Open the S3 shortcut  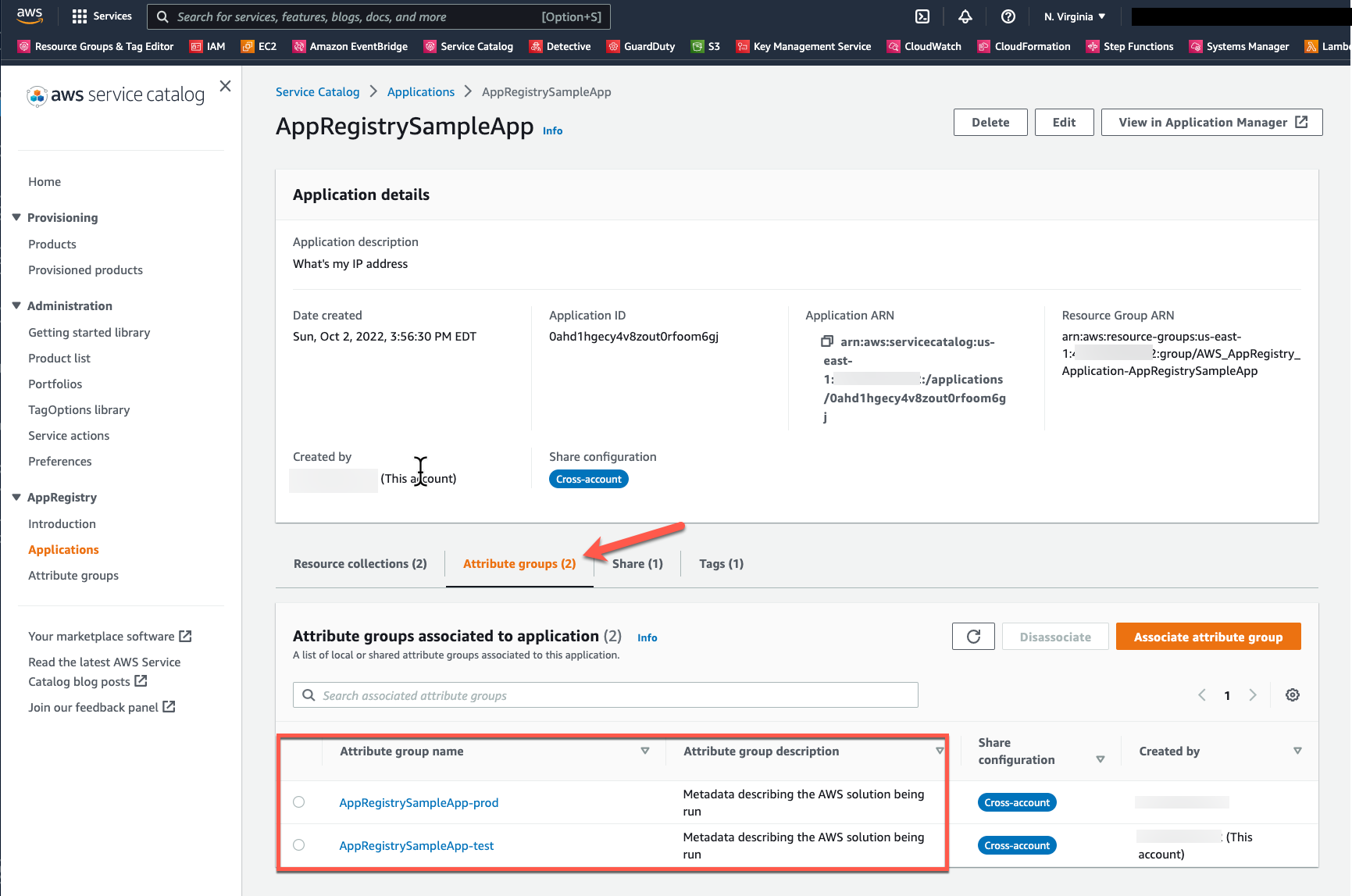[705, 46]
